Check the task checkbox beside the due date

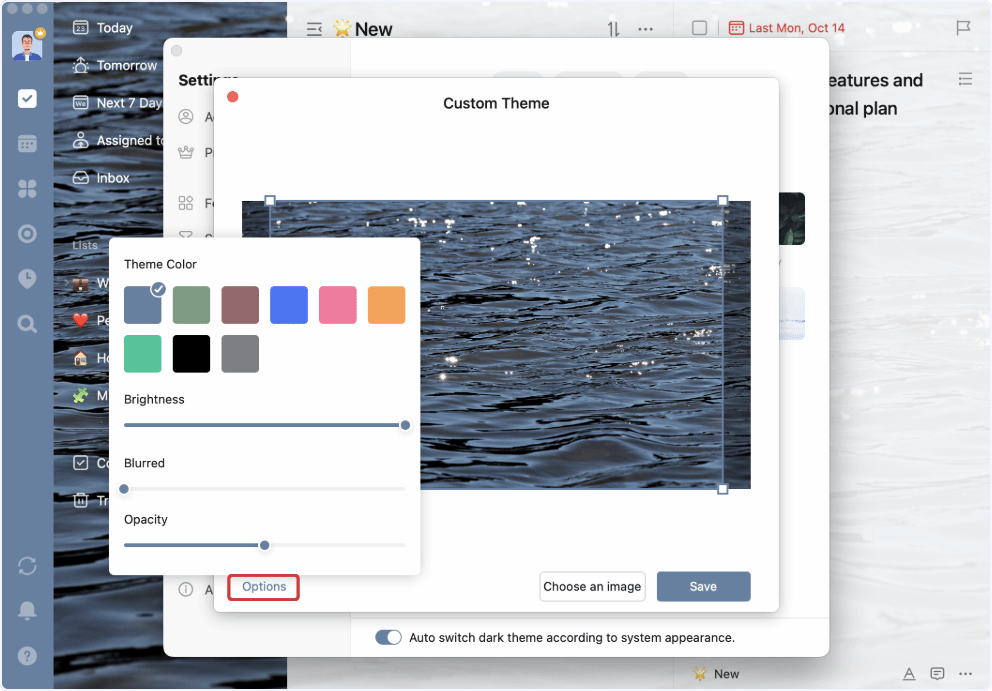click(700, 28)
